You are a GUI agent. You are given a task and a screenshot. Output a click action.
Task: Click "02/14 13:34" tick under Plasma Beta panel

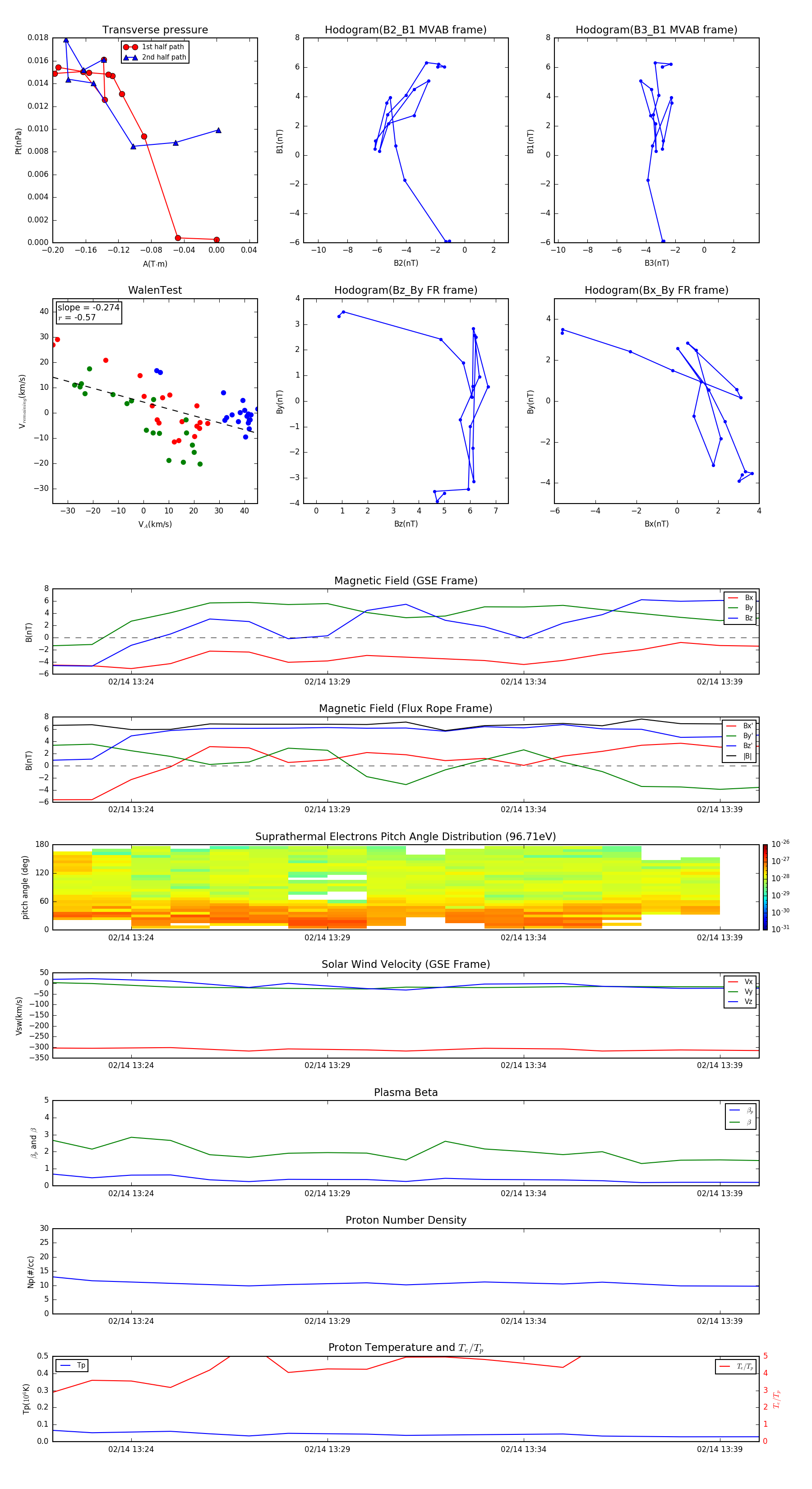tap(523, 1193)
